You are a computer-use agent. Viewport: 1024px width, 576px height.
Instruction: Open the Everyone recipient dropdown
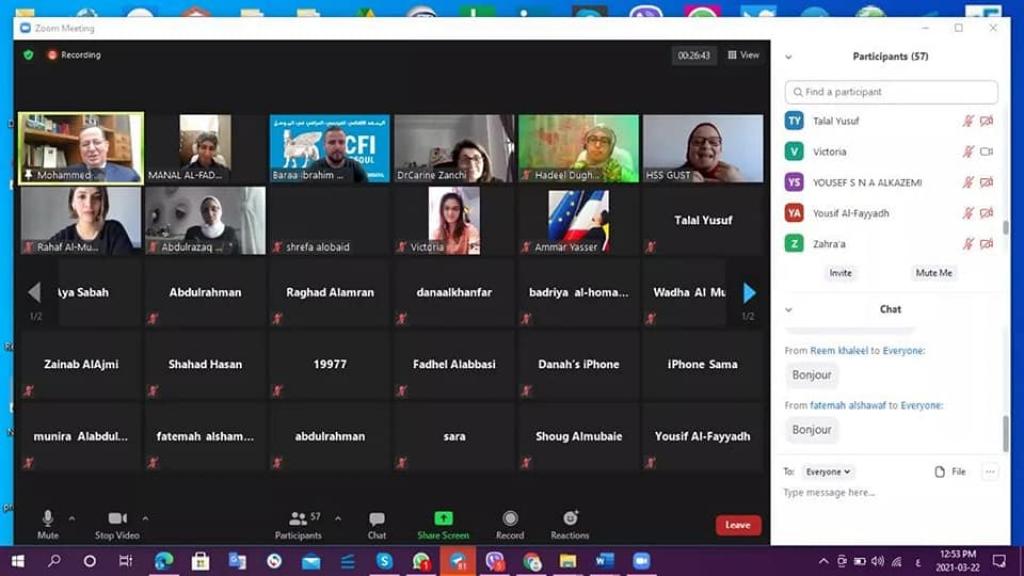[x=829, y=472]
